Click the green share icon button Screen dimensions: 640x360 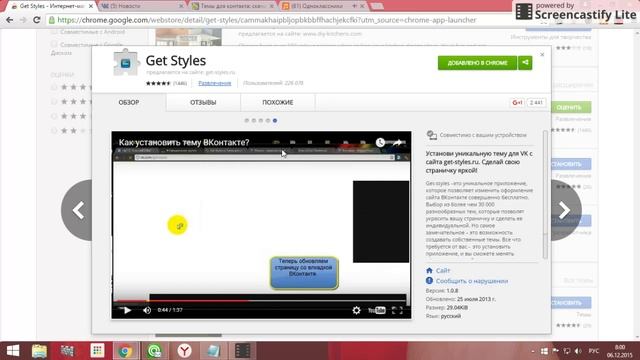[x=525, y=63]
